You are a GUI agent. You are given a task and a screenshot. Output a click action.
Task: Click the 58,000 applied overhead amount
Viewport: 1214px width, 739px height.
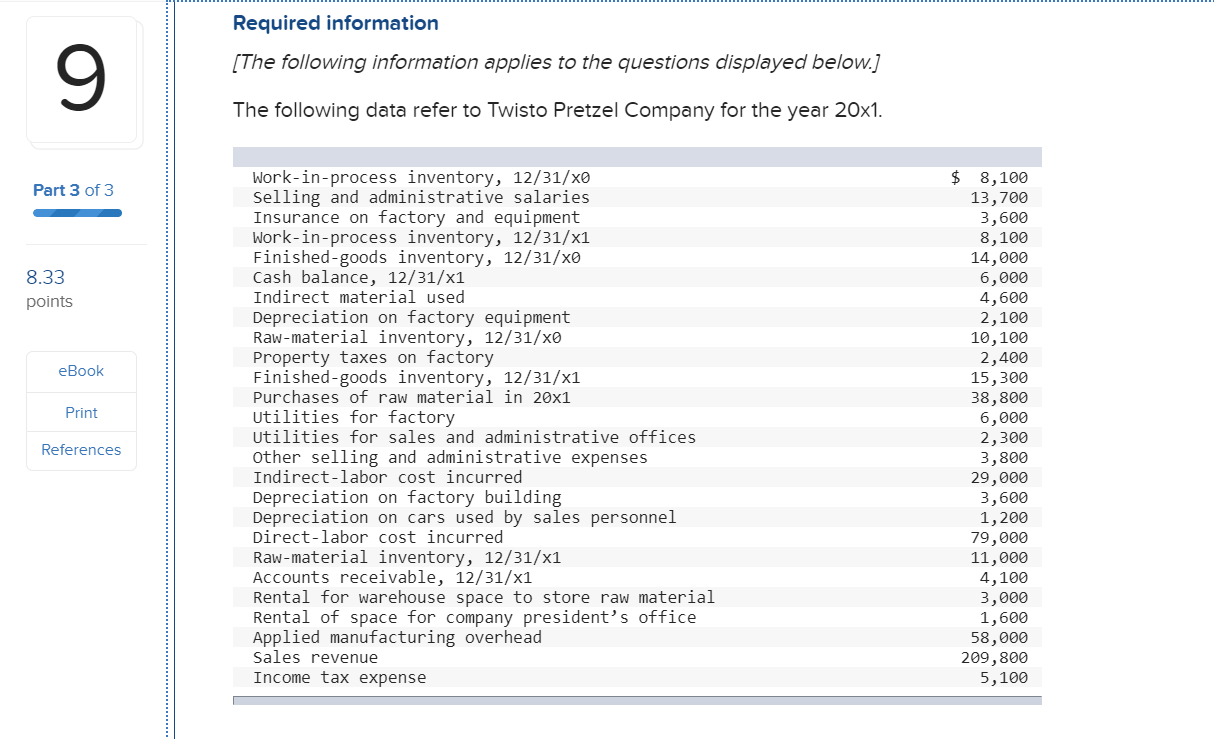(999, 637)
